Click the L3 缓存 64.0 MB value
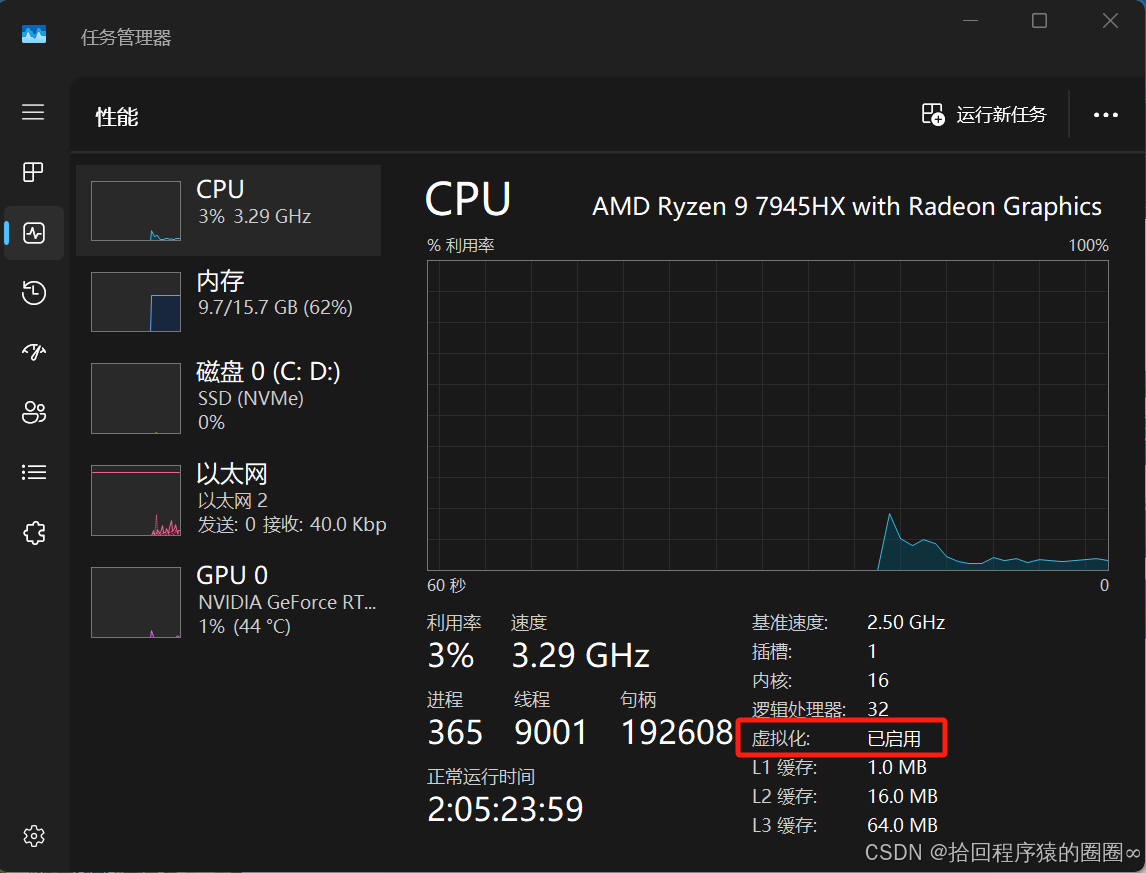The width and height of the screenshot is (1146, 873). [x=902, y=825]
